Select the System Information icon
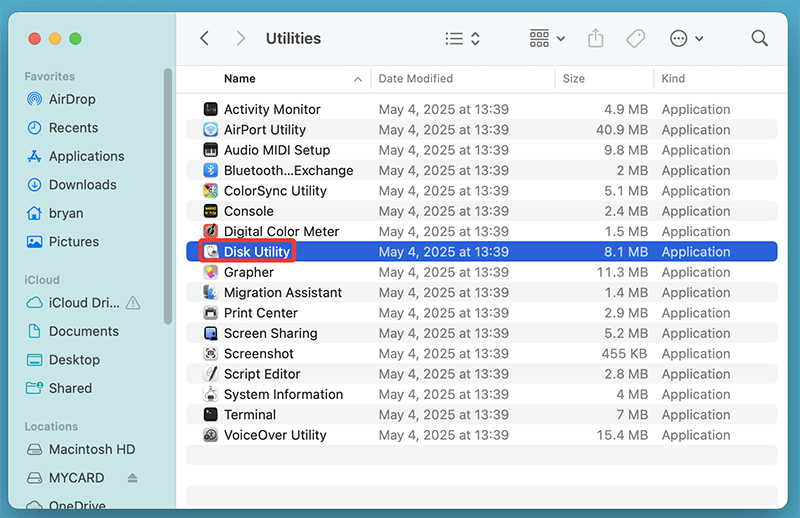800x518 pixels. pyautogui.click(x=211, y=394)
